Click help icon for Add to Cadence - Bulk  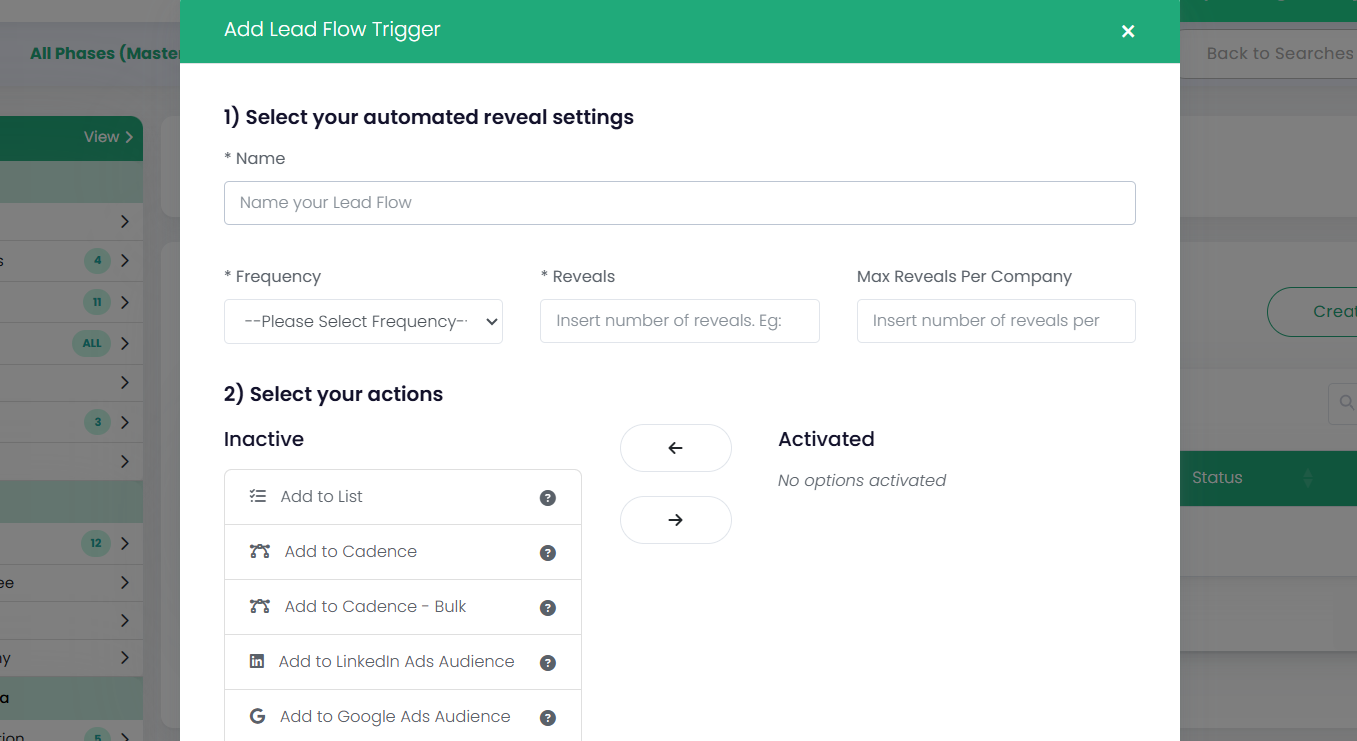(548, 608)
